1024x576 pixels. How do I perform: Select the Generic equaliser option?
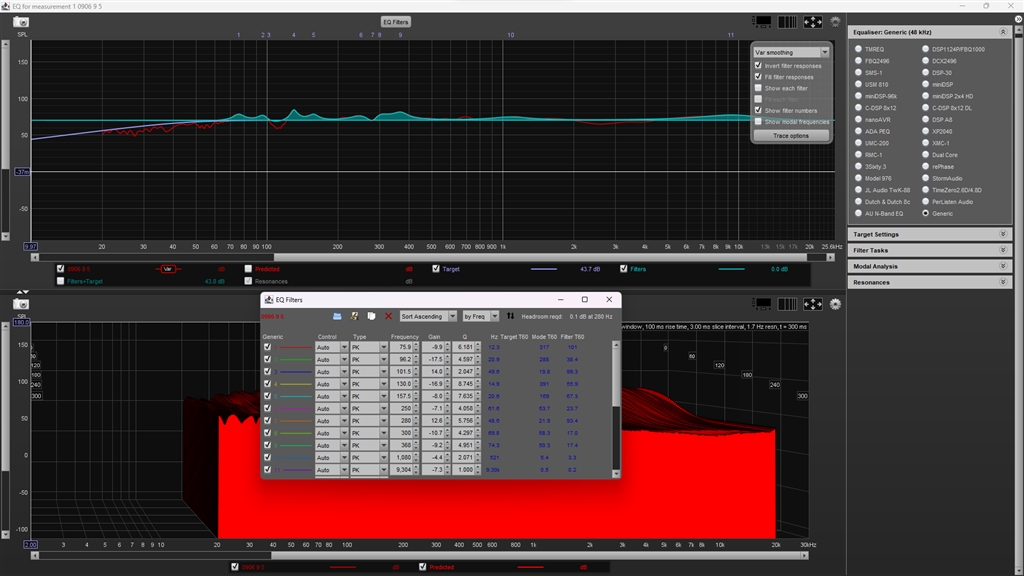pos(925,214)
